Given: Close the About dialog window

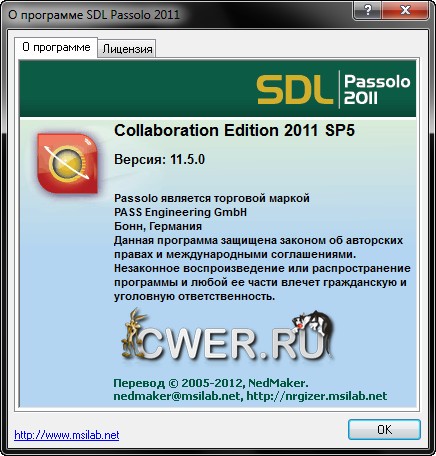Looking at the screenshot, I should click(405, 10).
